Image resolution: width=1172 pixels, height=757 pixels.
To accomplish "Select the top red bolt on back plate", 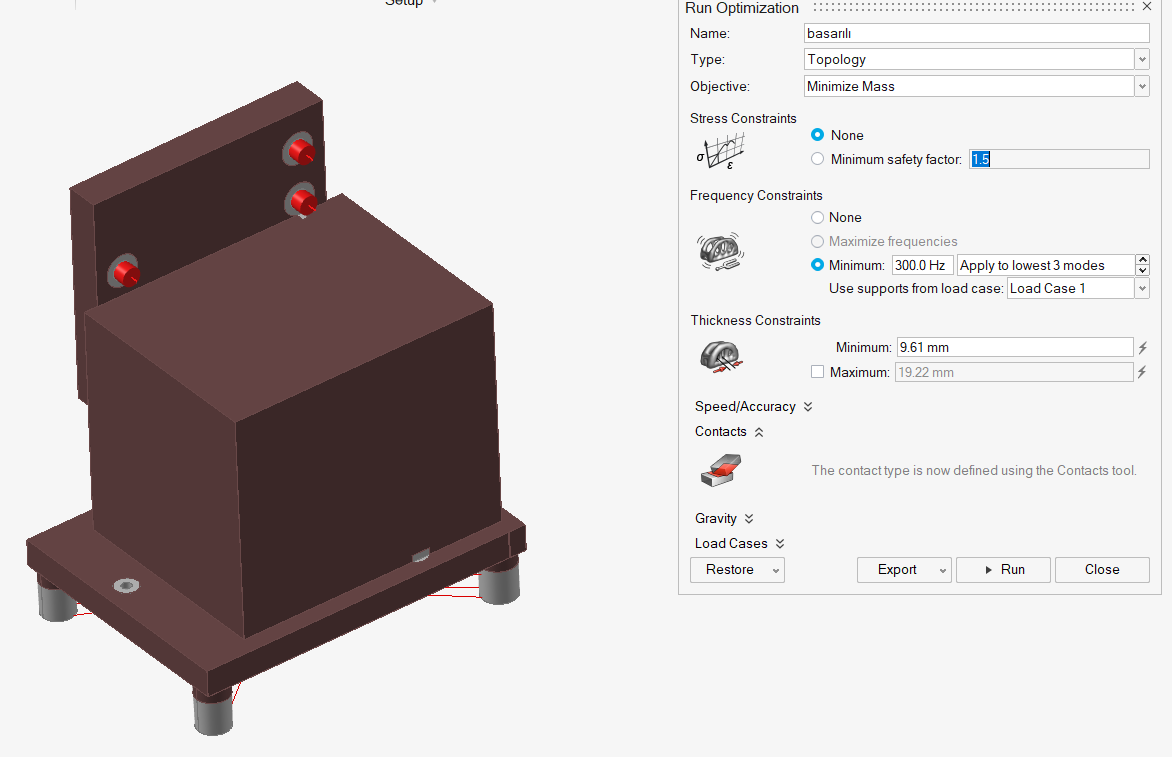I will (301, 151).
